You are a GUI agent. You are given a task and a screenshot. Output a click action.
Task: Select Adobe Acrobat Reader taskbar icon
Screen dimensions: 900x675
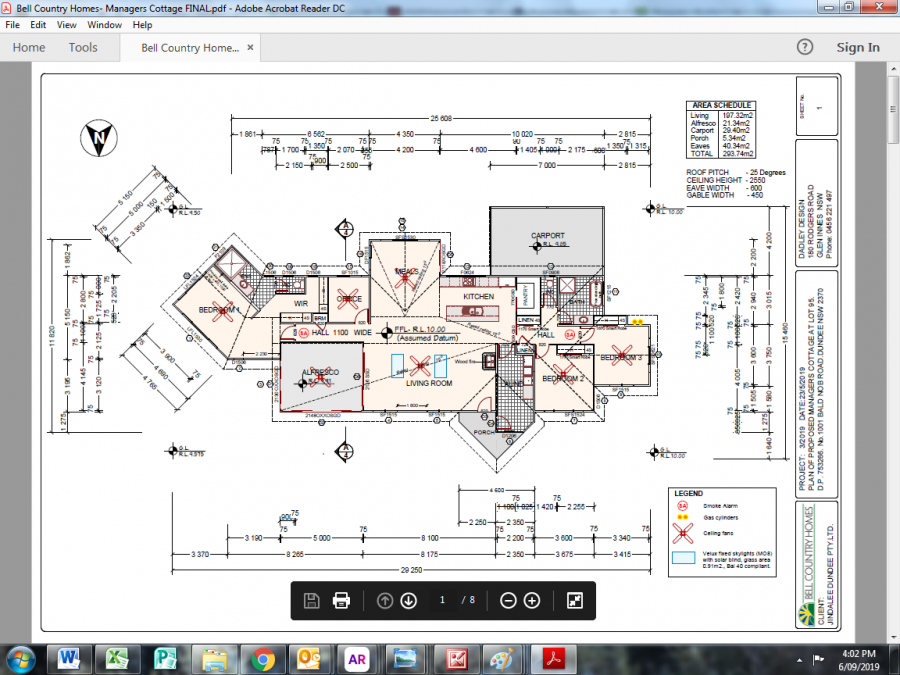tap(552, 659)
